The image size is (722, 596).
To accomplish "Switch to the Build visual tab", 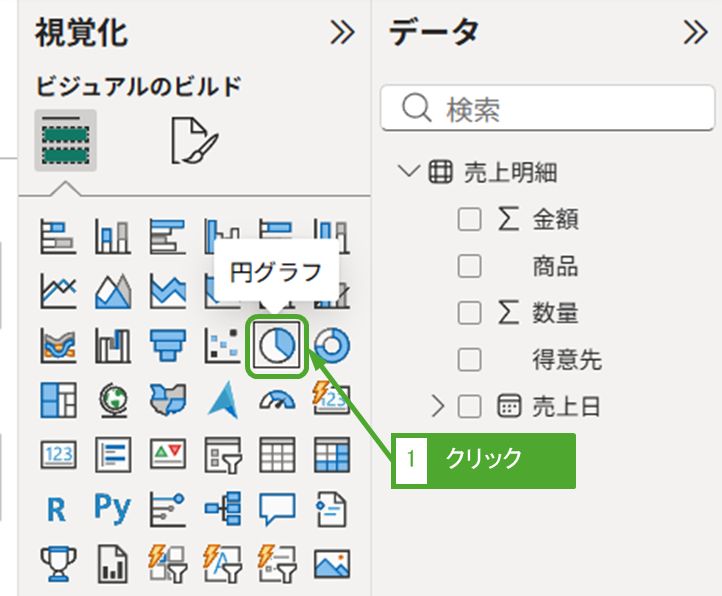I will click(x=65, y=141).
